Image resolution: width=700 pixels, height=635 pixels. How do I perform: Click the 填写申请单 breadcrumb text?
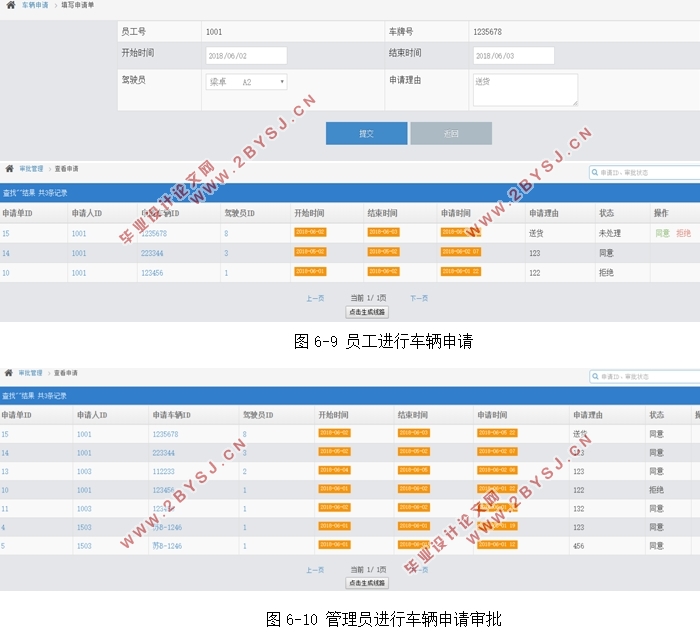pyautogui.click(x=77, y=5)
